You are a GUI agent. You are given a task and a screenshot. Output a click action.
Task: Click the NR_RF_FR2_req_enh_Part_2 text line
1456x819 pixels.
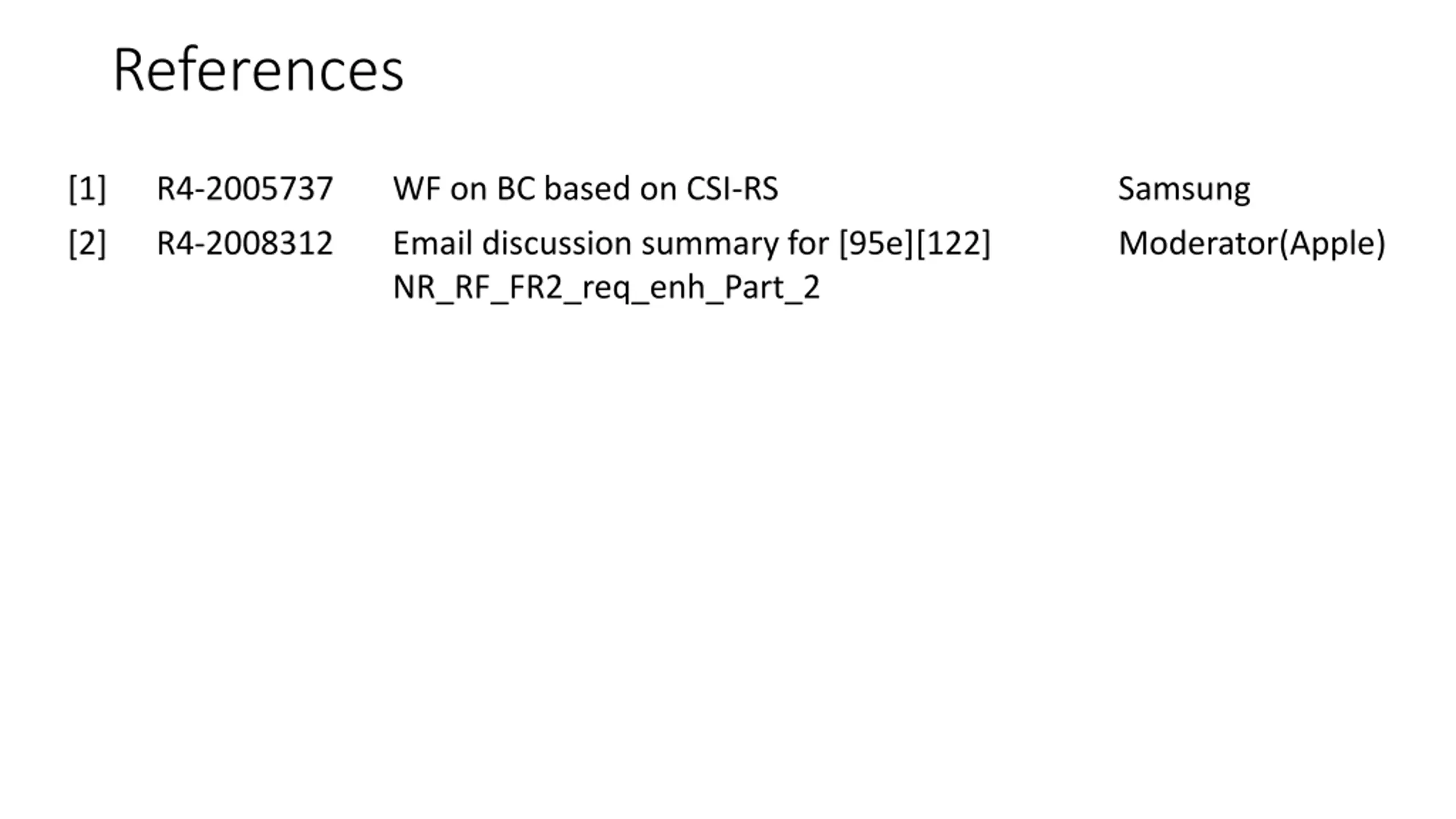(x=606, y=287)
